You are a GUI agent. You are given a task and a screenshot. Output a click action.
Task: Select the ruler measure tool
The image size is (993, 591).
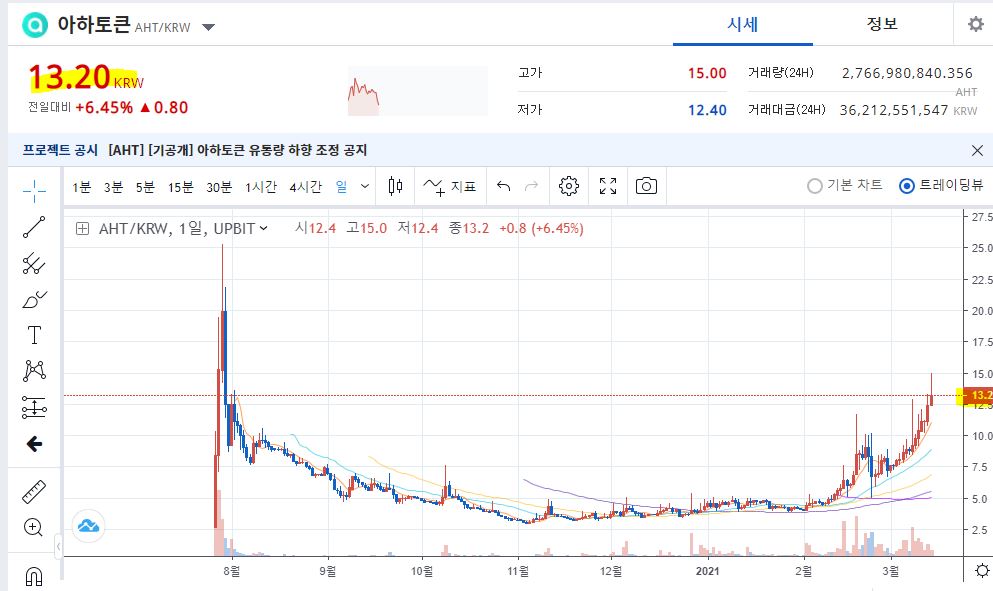34,492
